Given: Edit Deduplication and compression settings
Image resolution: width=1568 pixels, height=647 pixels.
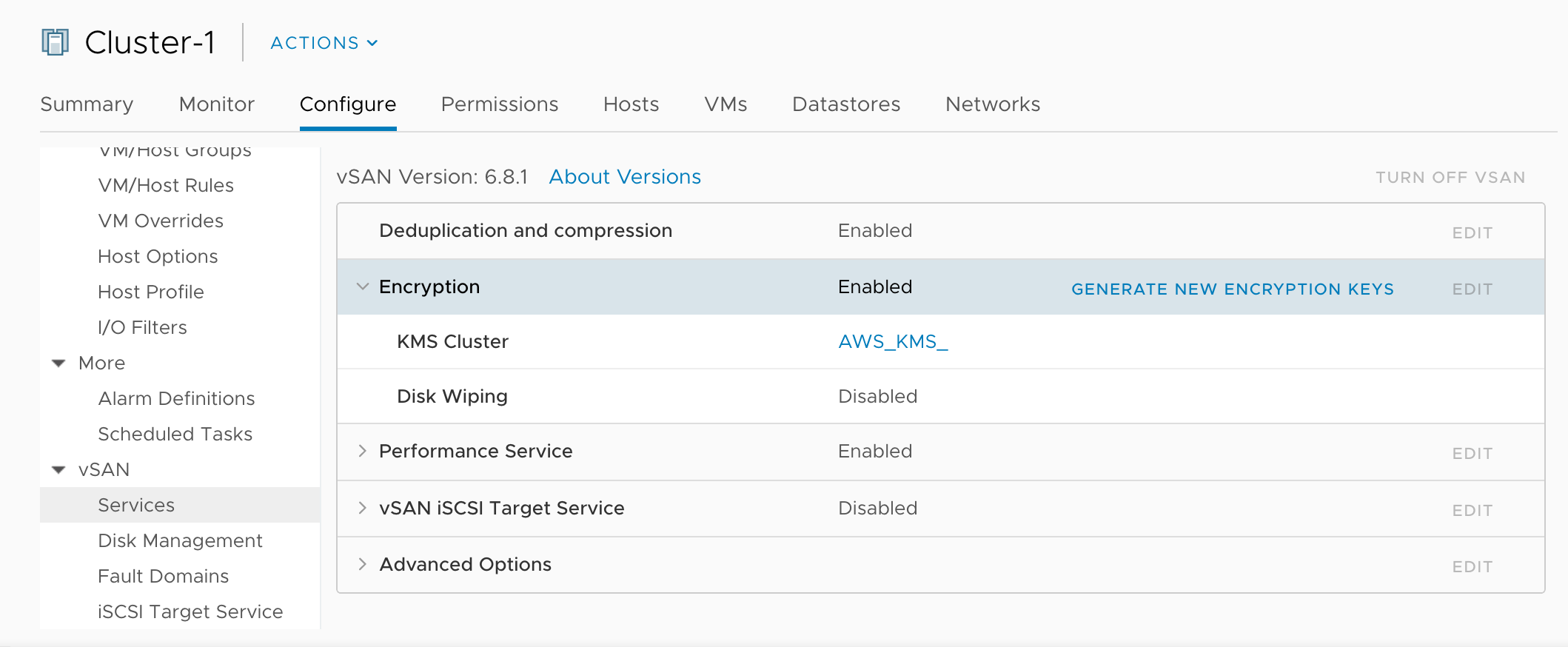Looking at the screenshot, I should click(1471, 232).
